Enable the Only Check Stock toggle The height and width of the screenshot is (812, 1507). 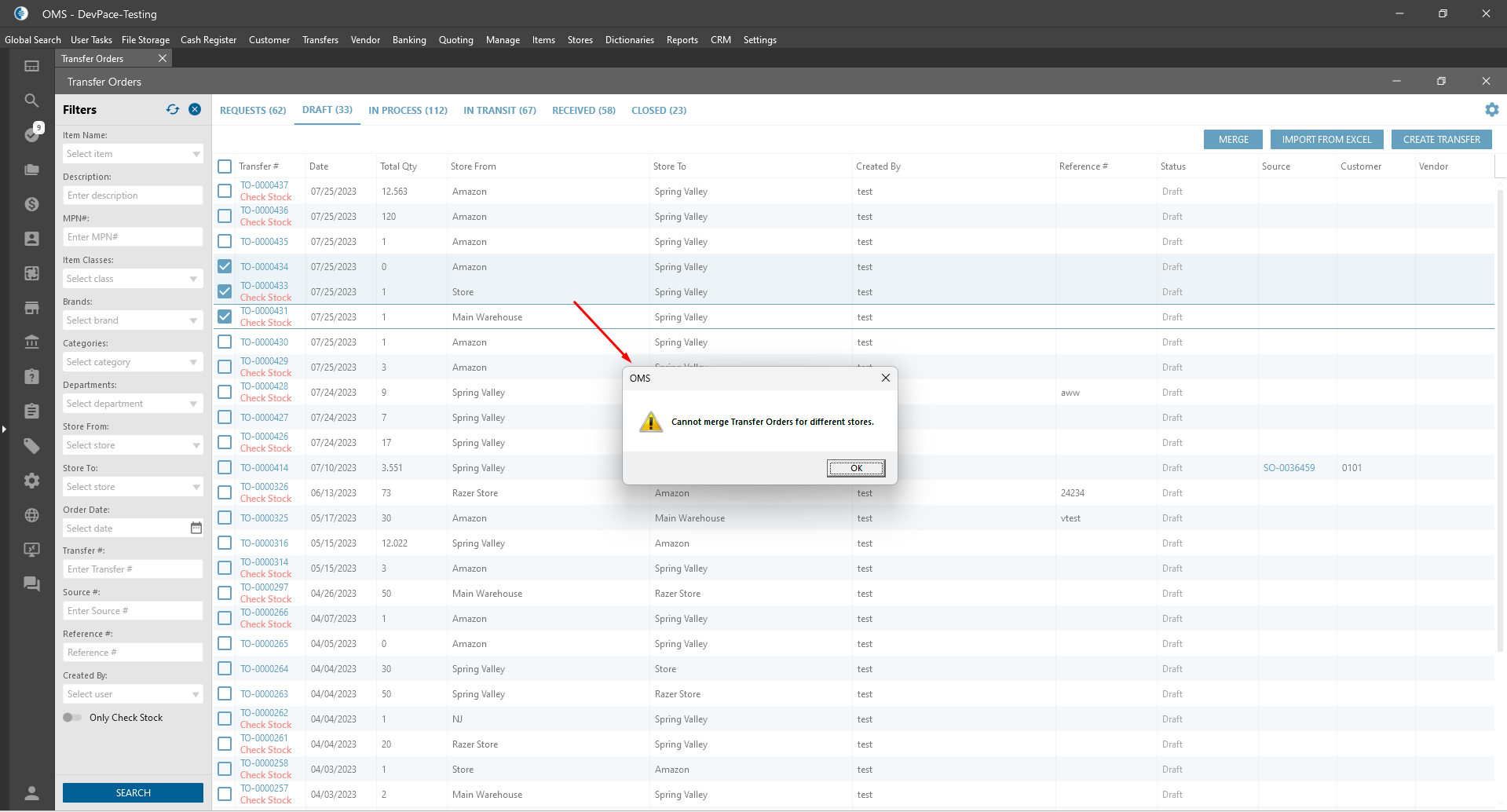point(72,717)
